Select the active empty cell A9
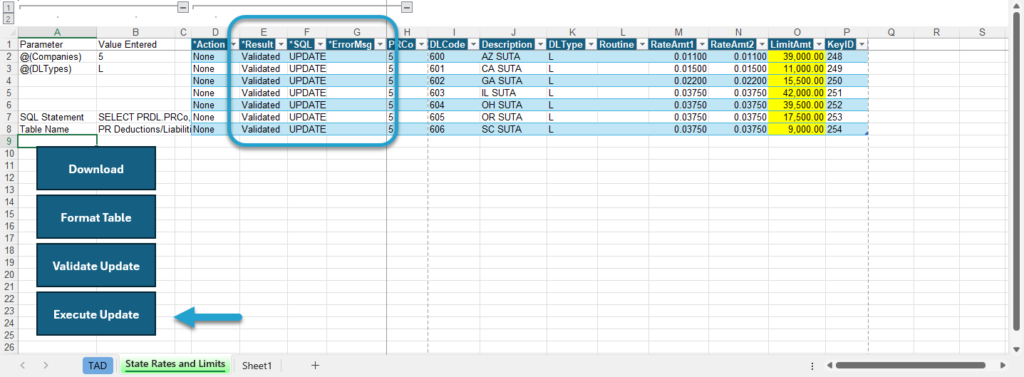 point(57,141)
